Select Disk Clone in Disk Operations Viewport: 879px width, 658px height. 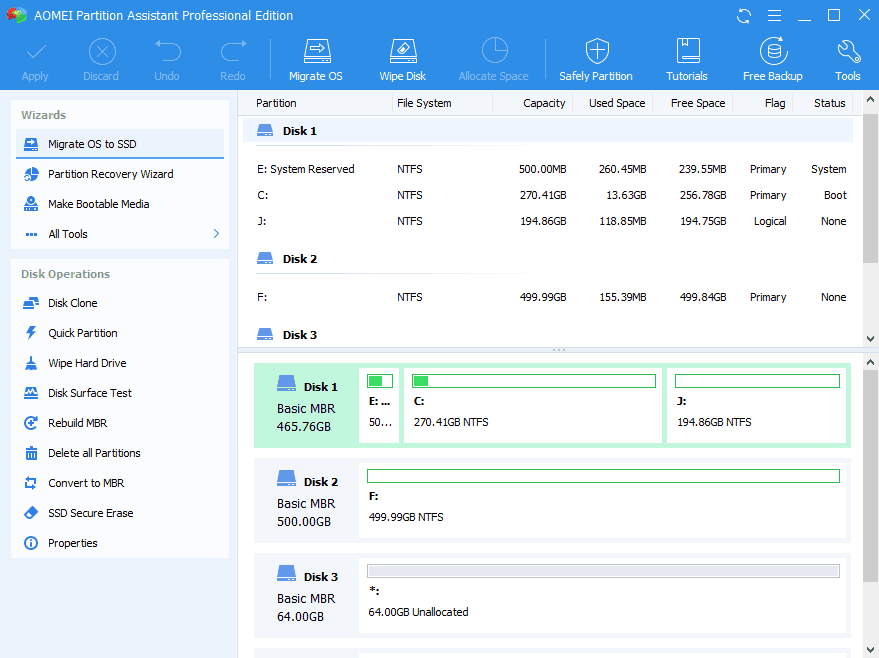[x=72, y=303]
